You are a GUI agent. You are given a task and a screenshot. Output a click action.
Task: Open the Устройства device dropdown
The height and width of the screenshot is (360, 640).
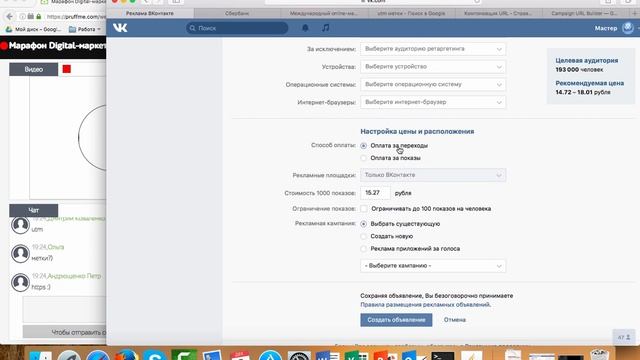click(433, 67)
